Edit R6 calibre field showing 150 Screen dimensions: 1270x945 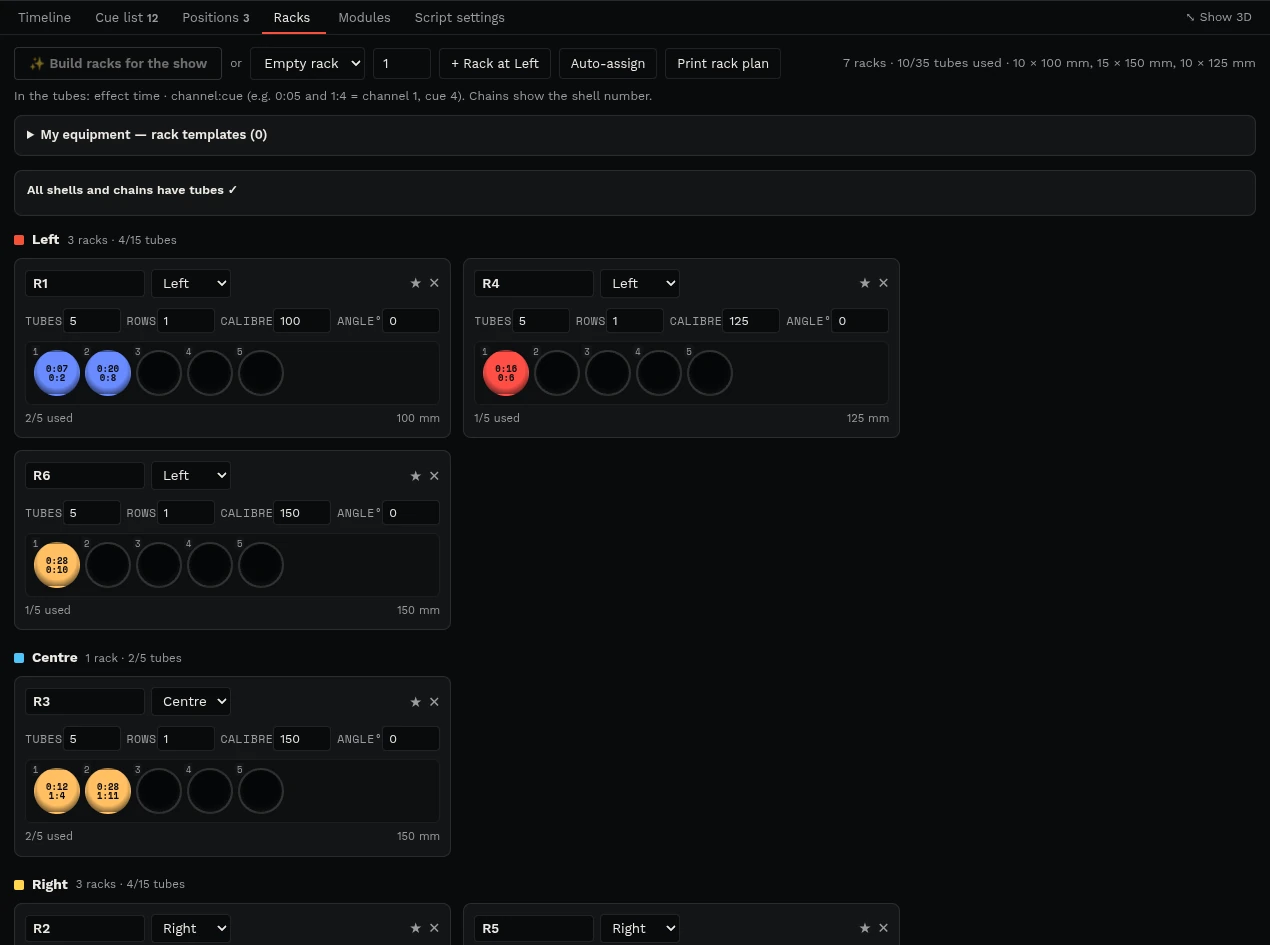[302, 513]
